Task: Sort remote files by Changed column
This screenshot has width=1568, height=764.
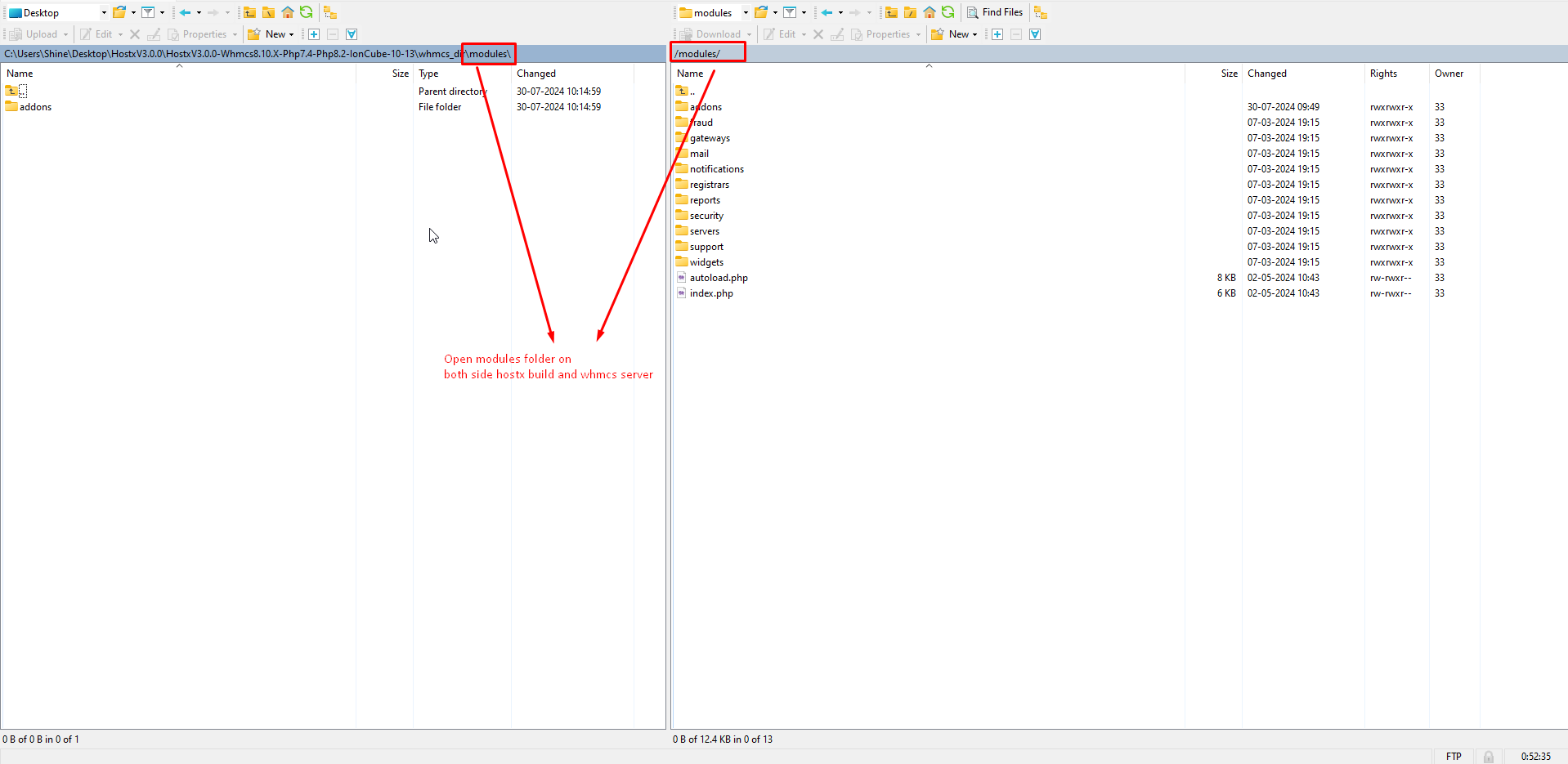Action: pyautogui.click(x=1266, y=74)
